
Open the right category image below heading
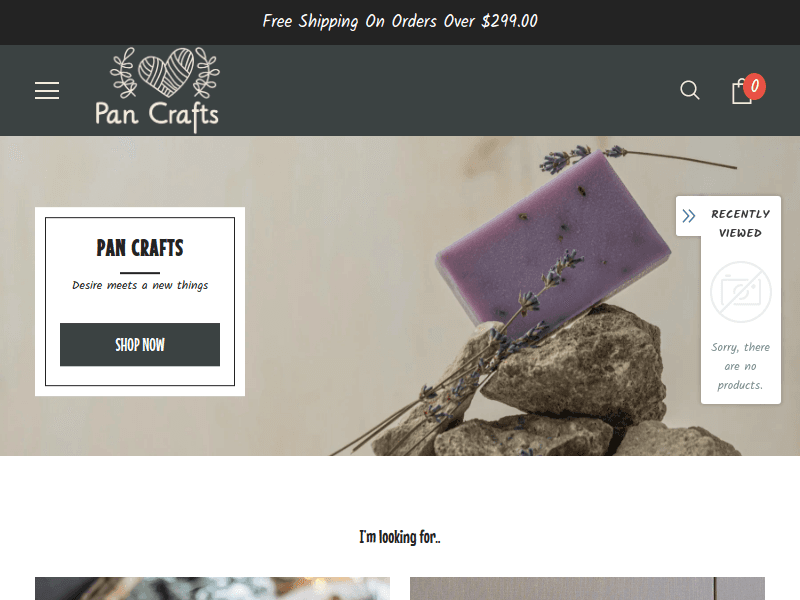(x=587, y=588)
